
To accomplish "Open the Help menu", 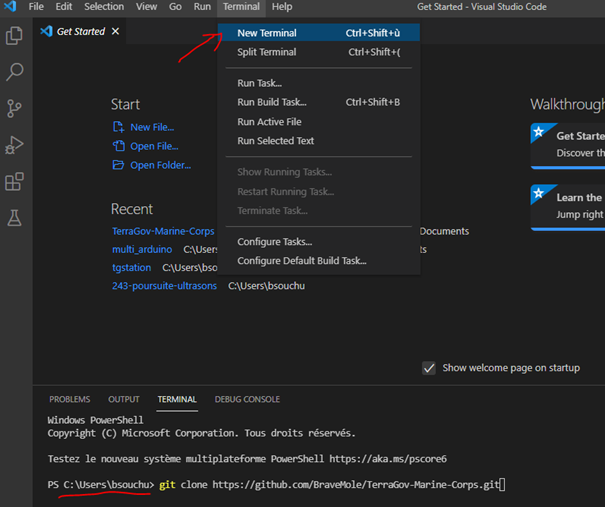I will [x=282, y=7].
